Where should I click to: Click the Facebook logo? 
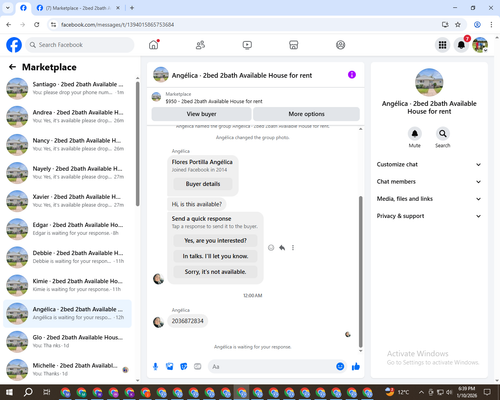14,45
